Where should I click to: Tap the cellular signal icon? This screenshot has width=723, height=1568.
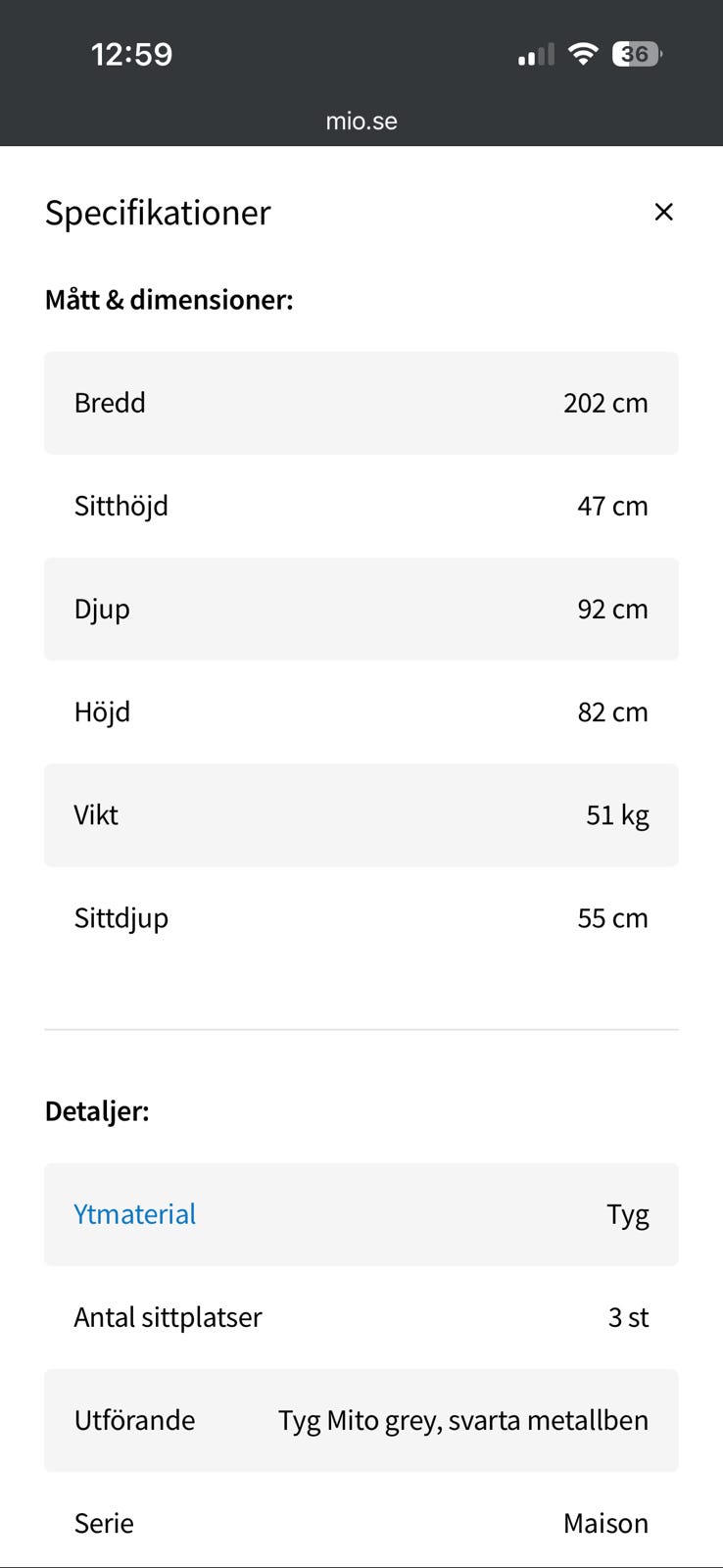[536, 55]
